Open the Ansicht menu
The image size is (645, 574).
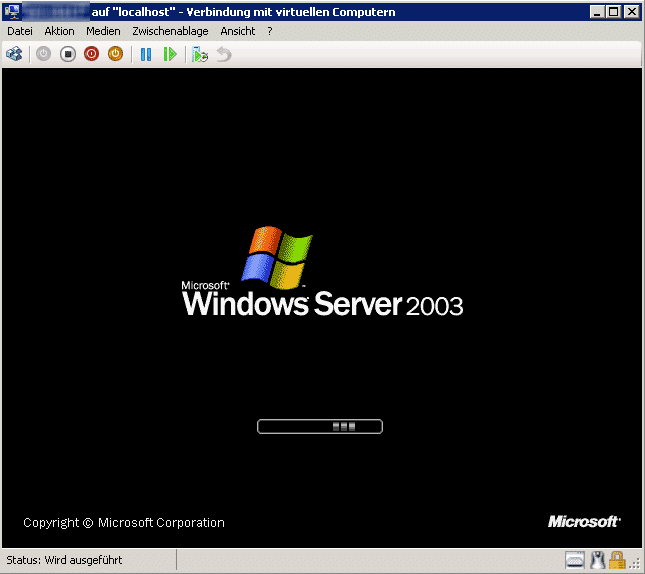point(237,31)
